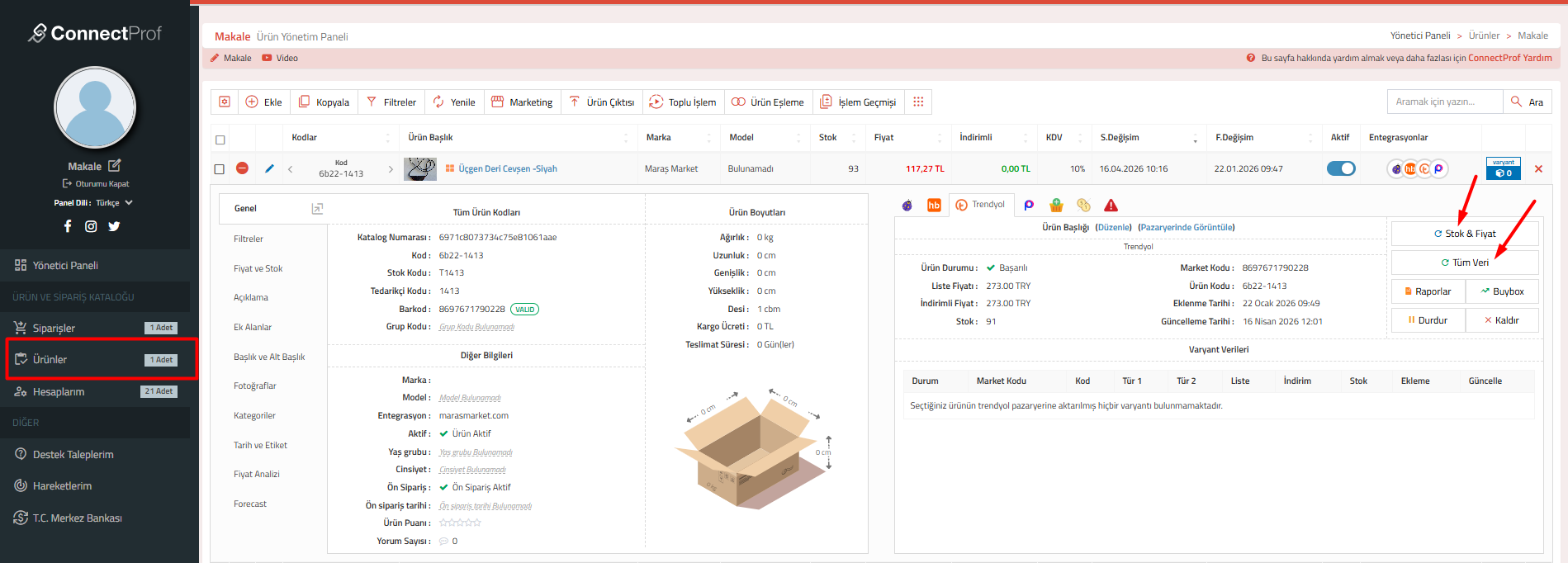The image size is (1568, 563).
Task: Open the Hepsiburada 'hb' integration tab
Action: tap(934, 206)
